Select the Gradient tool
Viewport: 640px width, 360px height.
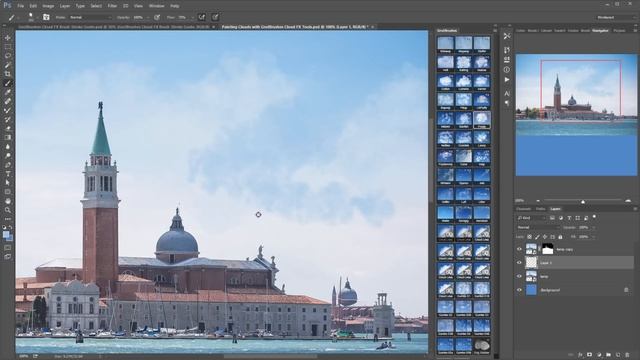8,138
